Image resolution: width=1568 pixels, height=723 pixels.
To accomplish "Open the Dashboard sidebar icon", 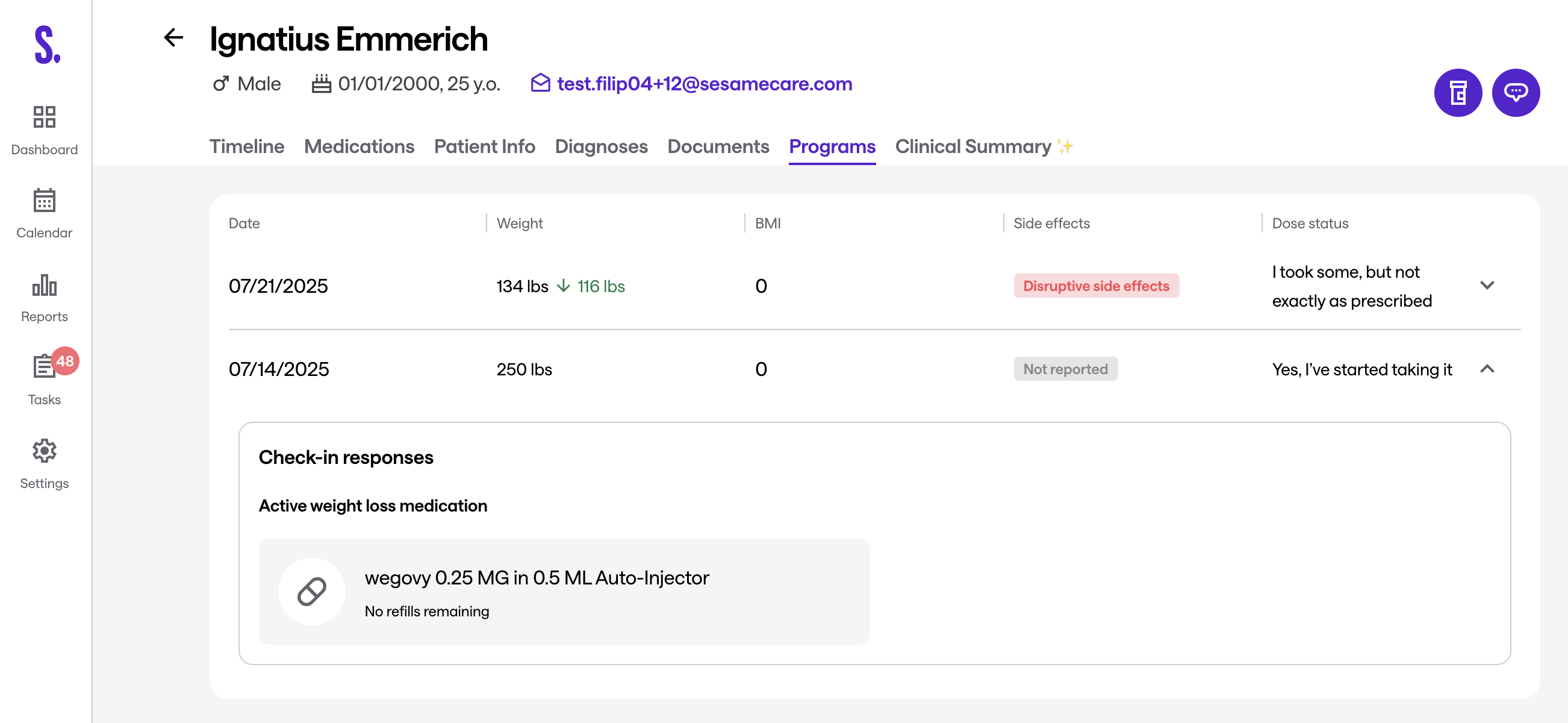I will [x=45, y=117].
